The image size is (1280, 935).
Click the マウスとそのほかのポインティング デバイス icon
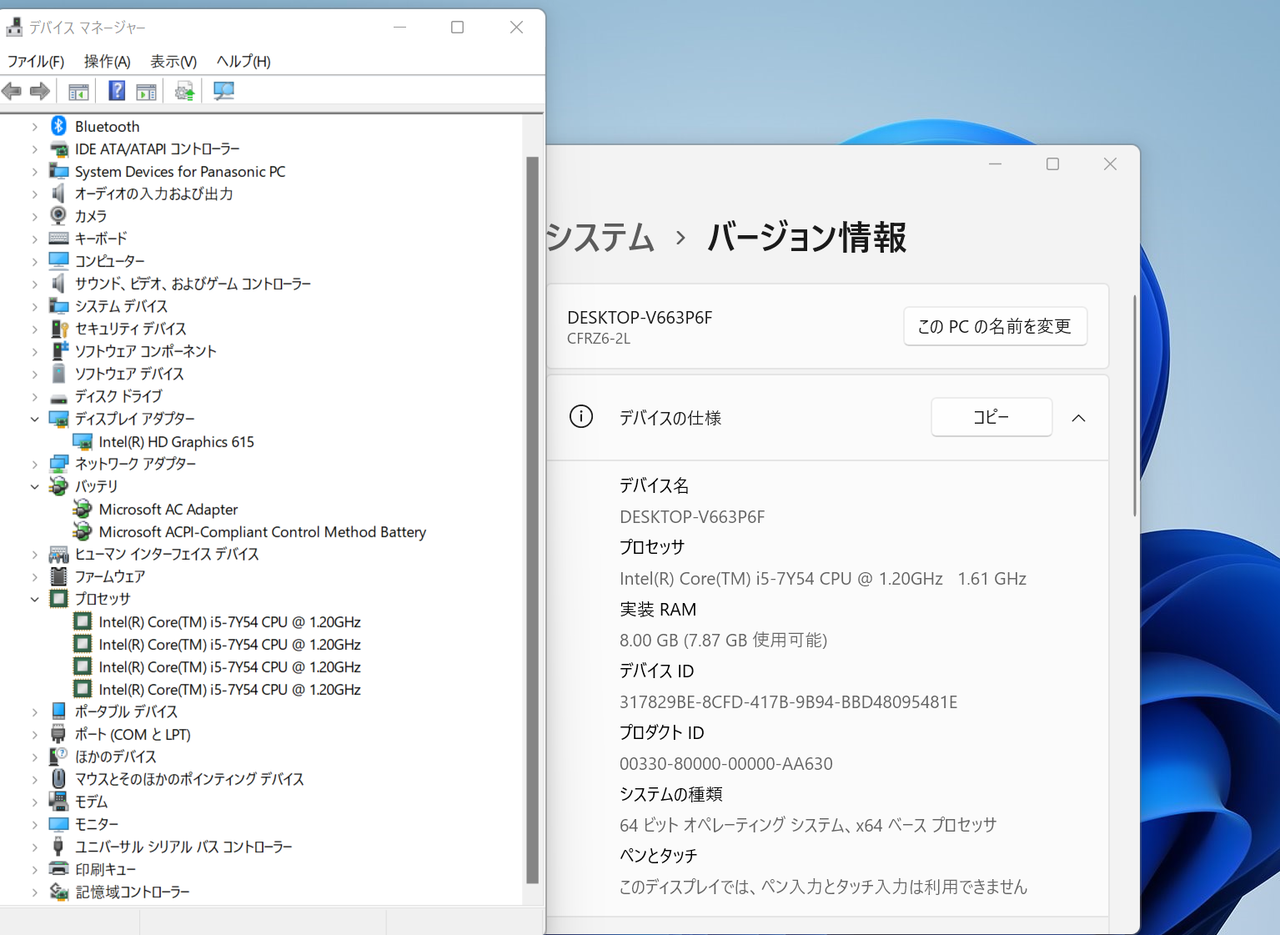58,778
